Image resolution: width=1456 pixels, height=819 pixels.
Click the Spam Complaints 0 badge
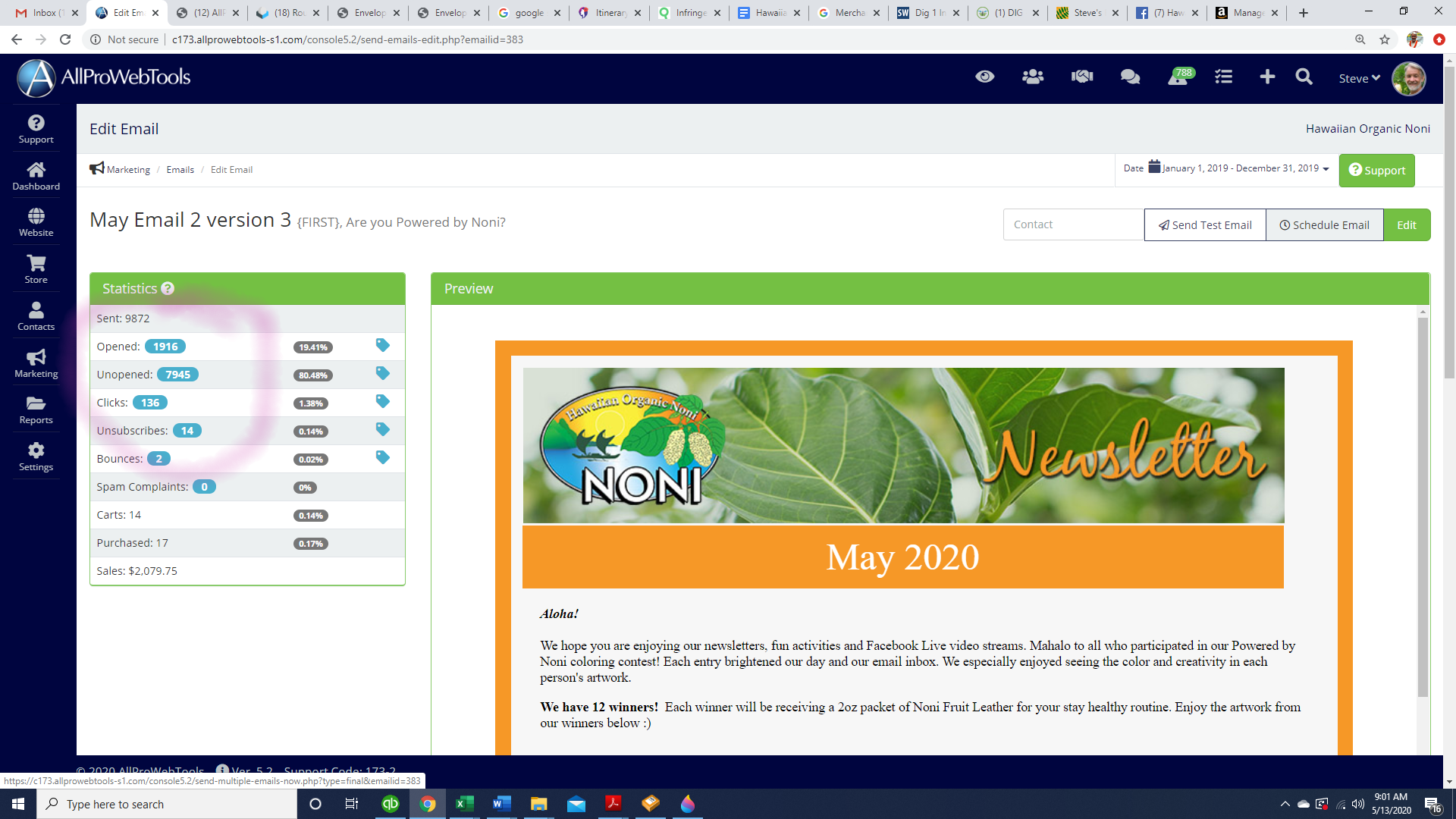pos(204,487)
